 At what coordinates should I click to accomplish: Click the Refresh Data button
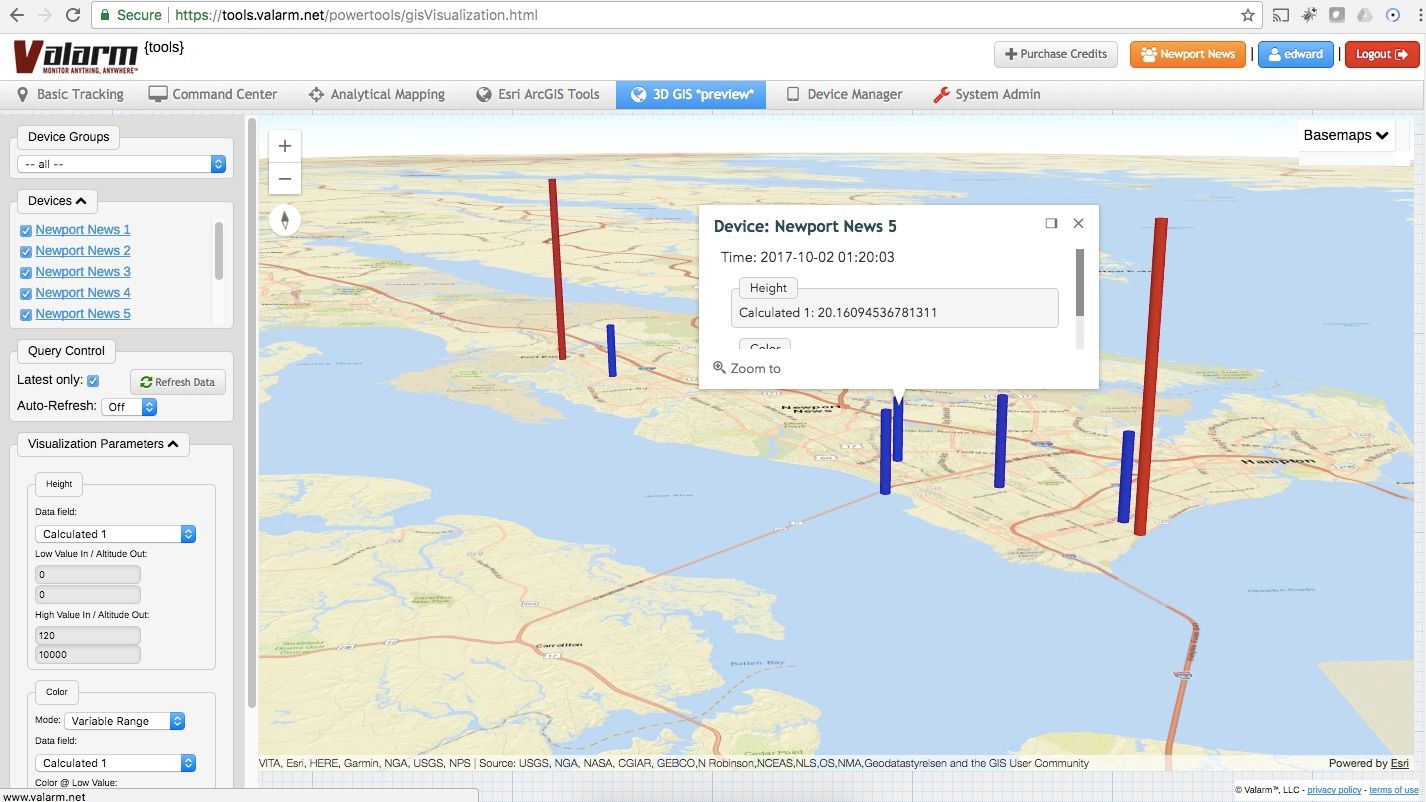pos(177,381)
